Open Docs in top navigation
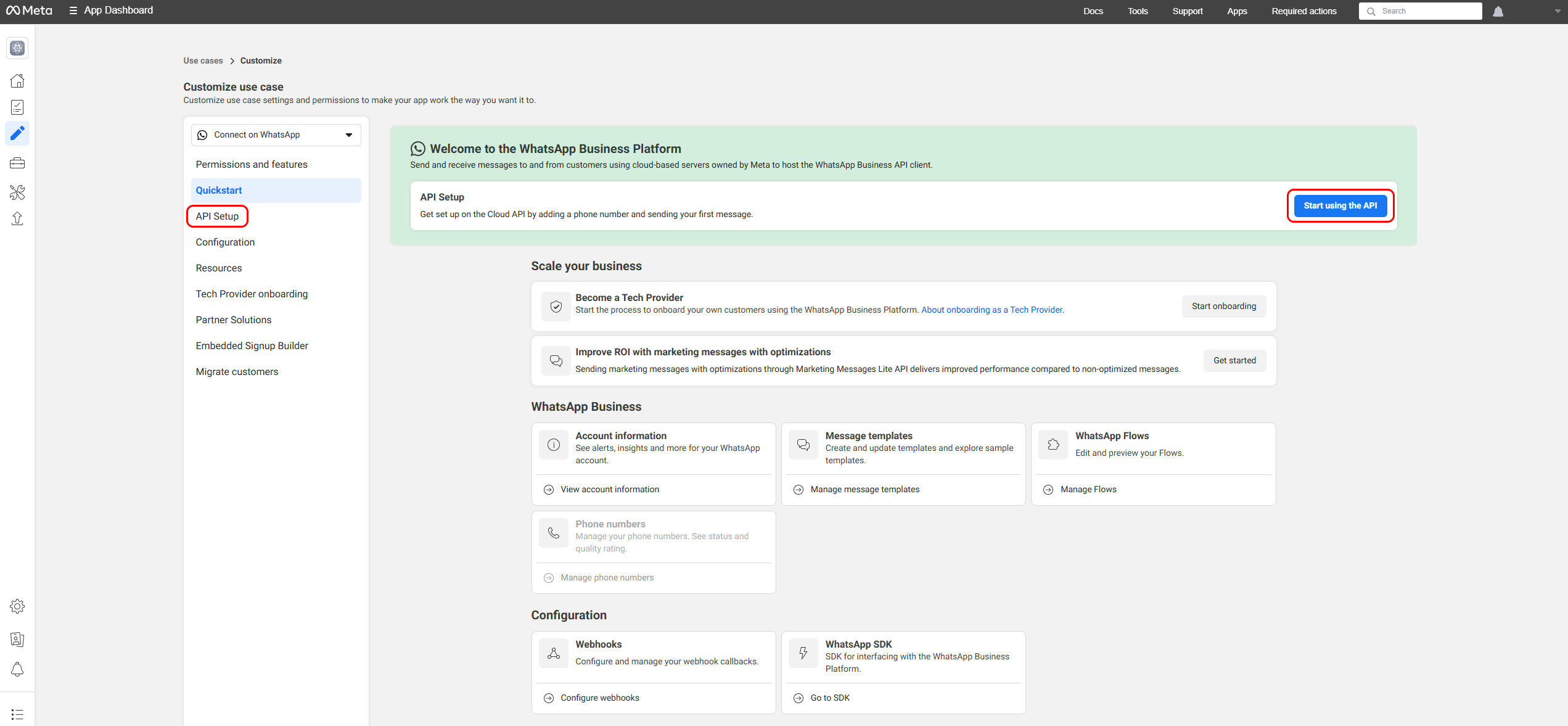This screenshot has height=726, width=1568. click(1093, 11)
